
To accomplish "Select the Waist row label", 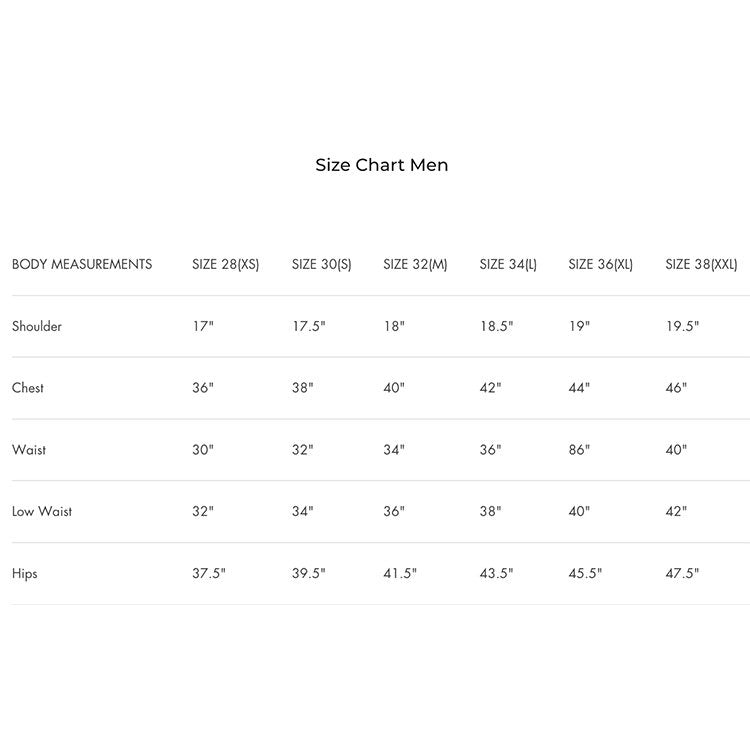I will pyautogui.click(x=29, y=450).
